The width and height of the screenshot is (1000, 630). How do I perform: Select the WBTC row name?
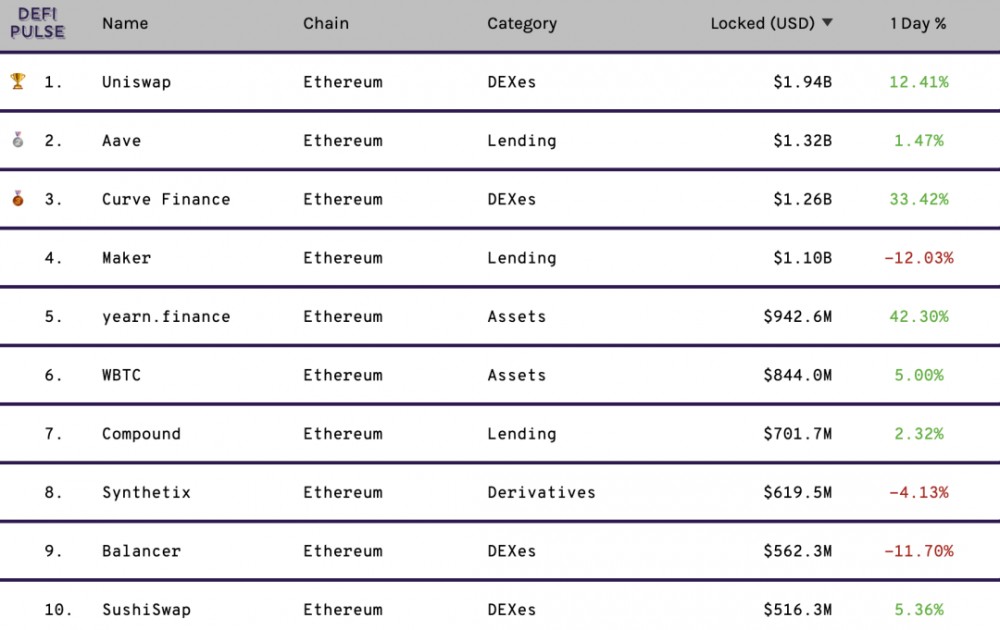tap(121, 375)
